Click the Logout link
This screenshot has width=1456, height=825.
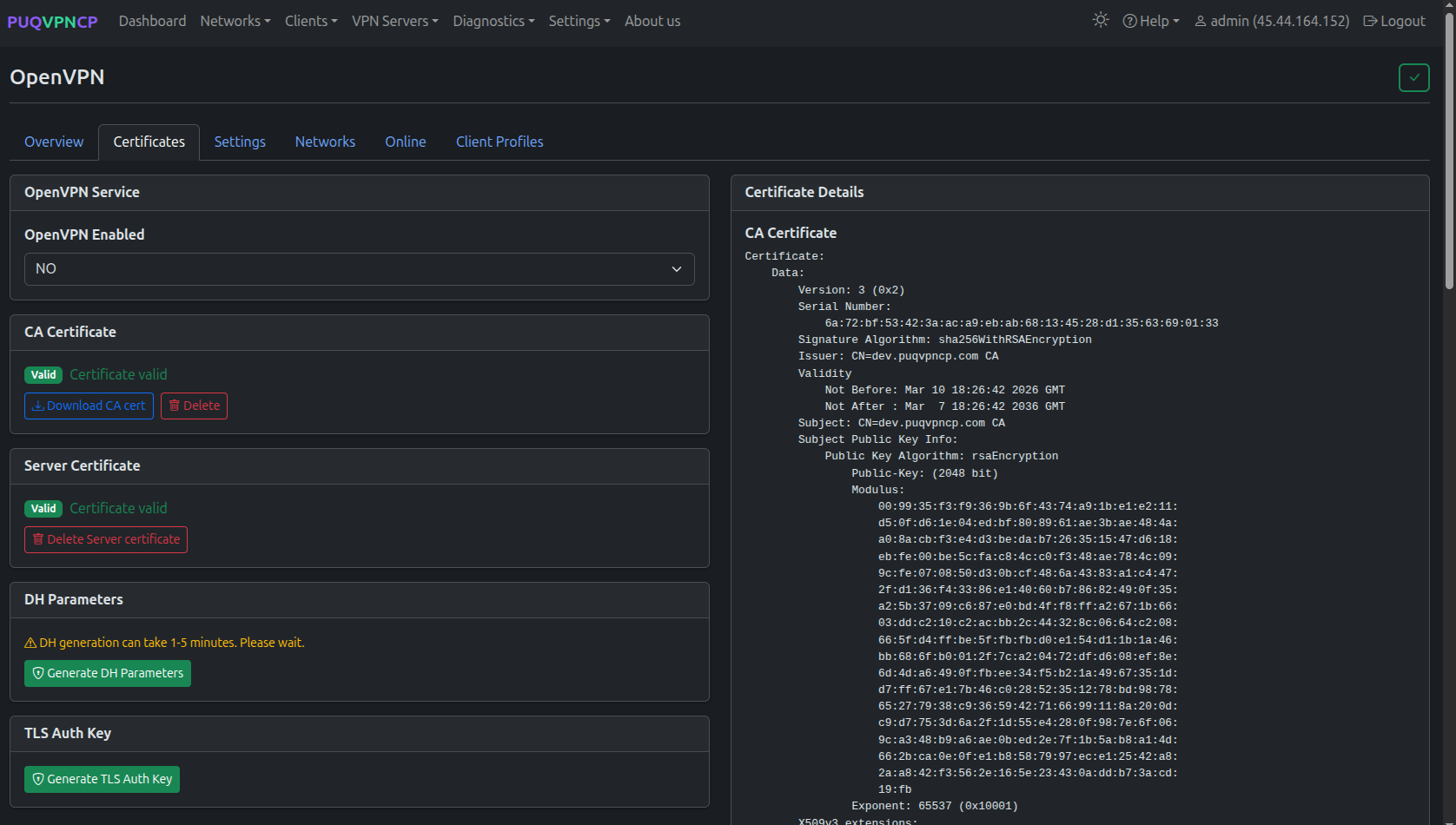(1394, 21)
